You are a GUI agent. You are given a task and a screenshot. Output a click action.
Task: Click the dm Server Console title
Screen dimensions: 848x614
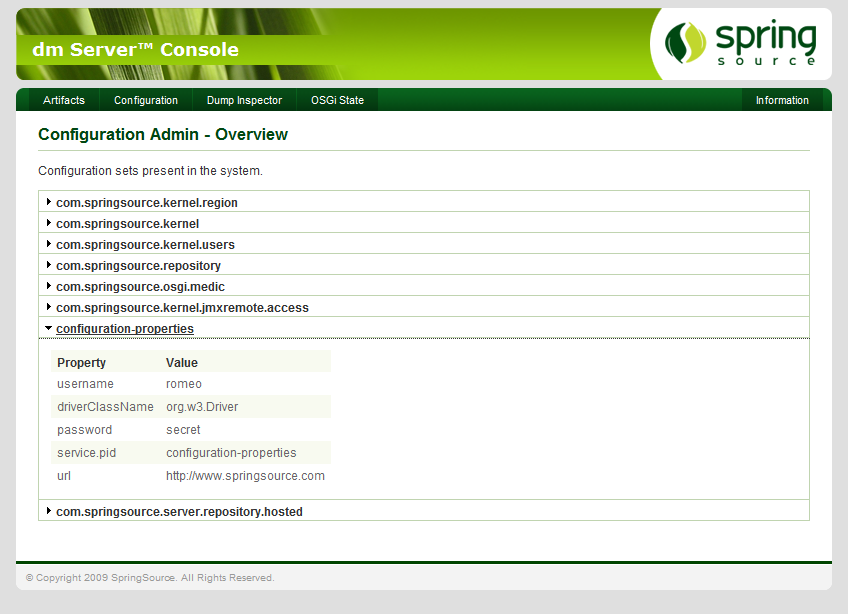point(135,49)
